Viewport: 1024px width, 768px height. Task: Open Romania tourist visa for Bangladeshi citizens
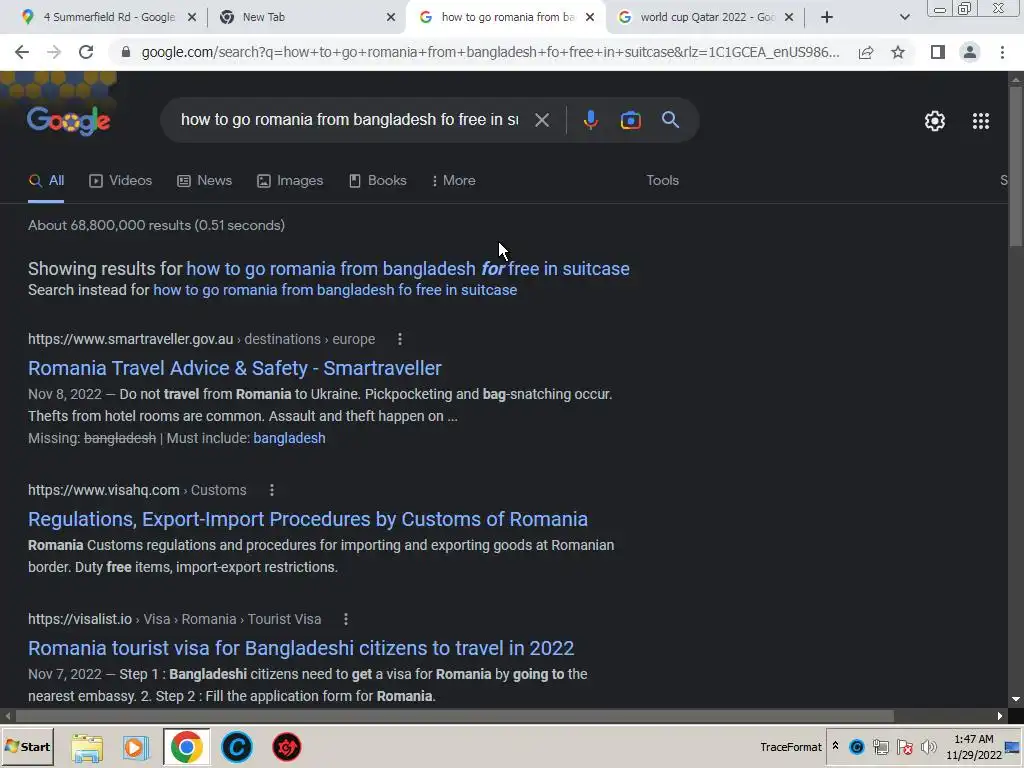click(301, 648)
